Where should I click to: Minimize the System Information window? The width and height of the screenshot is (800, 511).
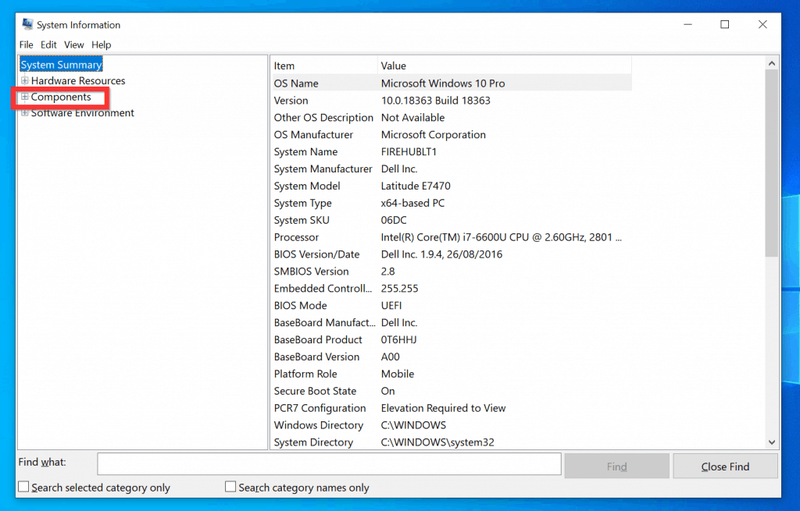(x=688, y=24)
